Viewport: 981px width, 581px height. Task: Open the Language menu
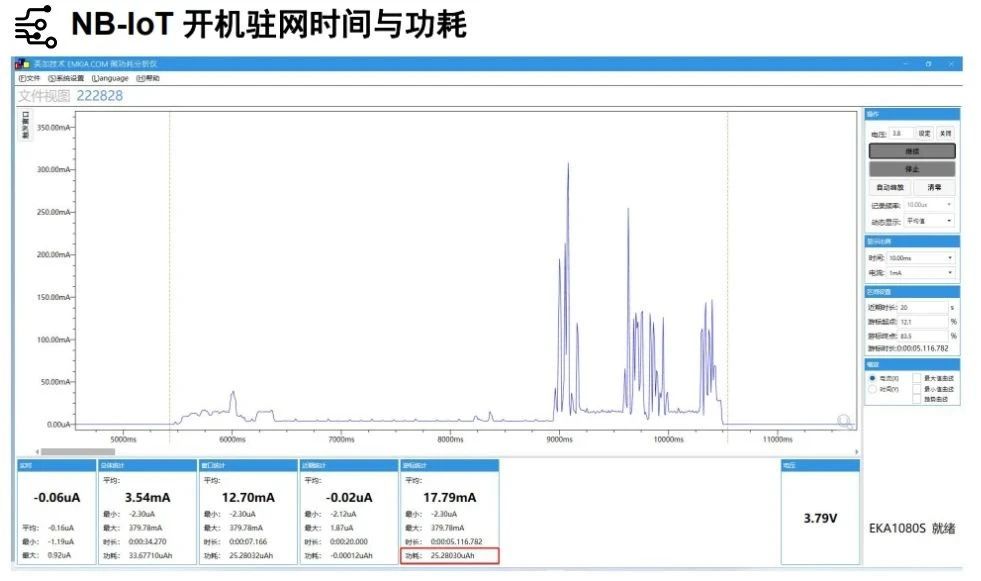click(110, 78)
